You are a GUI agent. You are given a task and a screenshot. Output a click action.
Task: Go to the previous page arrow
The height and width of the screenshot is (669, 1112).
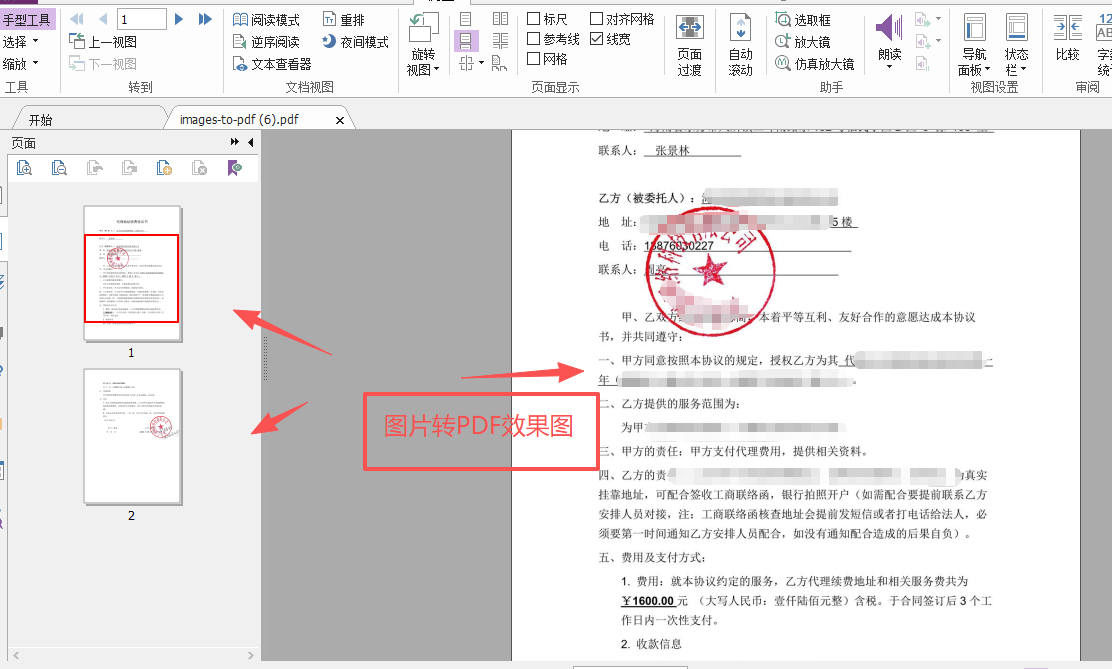click(x=104, y=19)
